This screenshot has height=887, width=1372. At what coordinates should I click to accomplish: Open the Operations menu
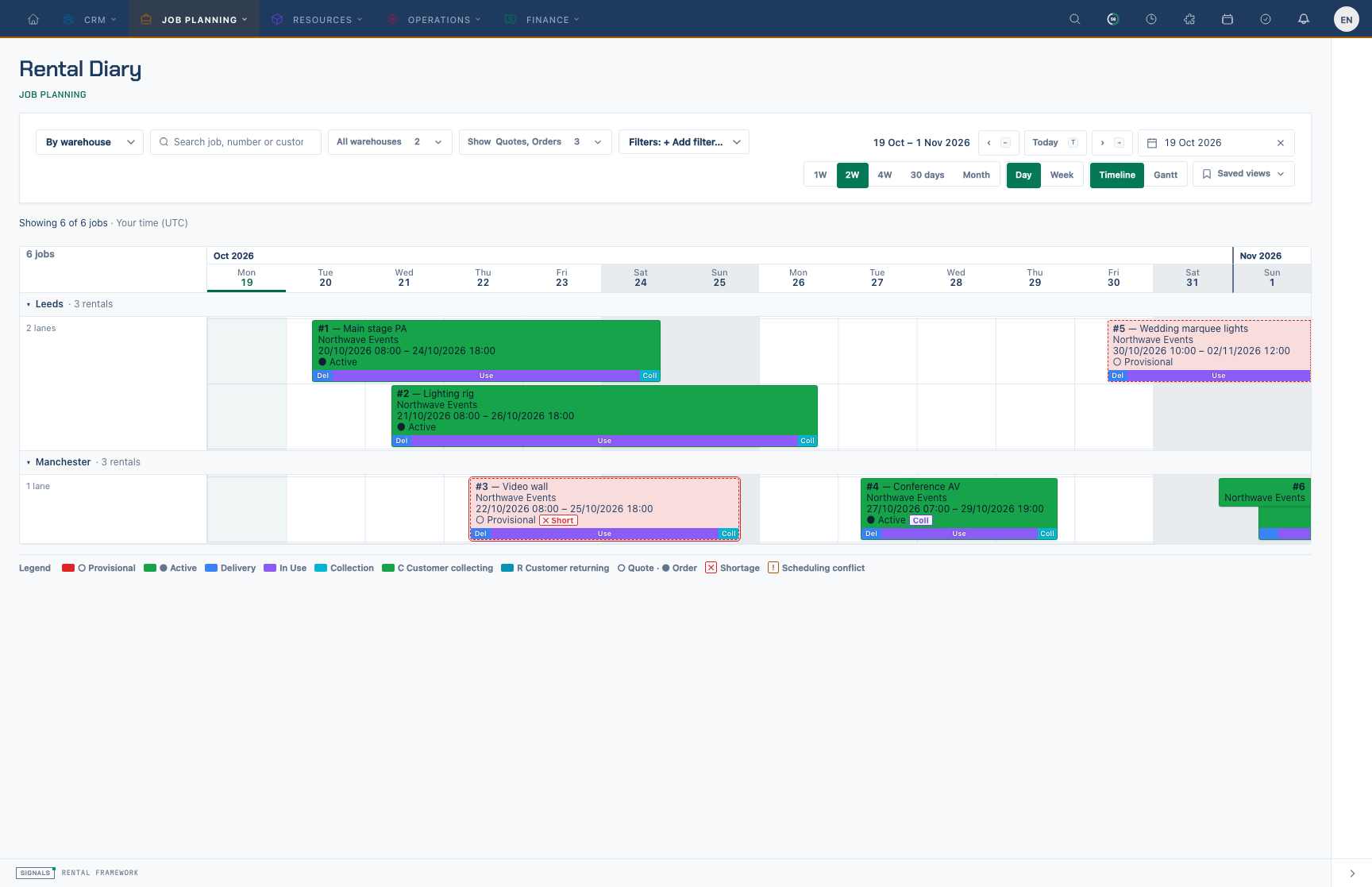tap(434, 19)
